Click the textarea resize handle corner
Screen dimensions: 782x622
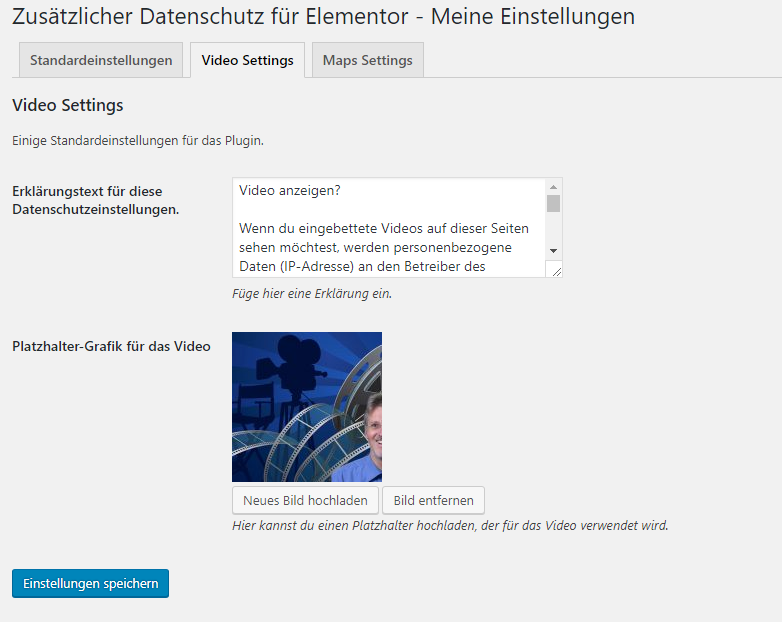click(x=556, y=271)
